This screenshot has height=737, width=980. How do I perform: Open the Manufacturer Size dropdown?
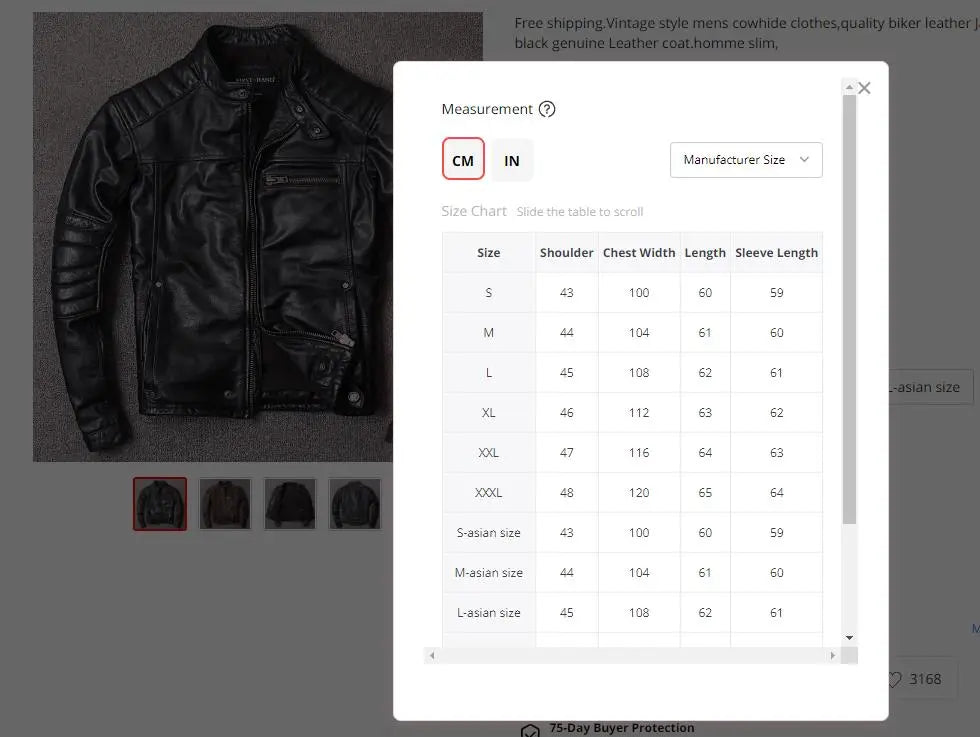coord(746,159)
